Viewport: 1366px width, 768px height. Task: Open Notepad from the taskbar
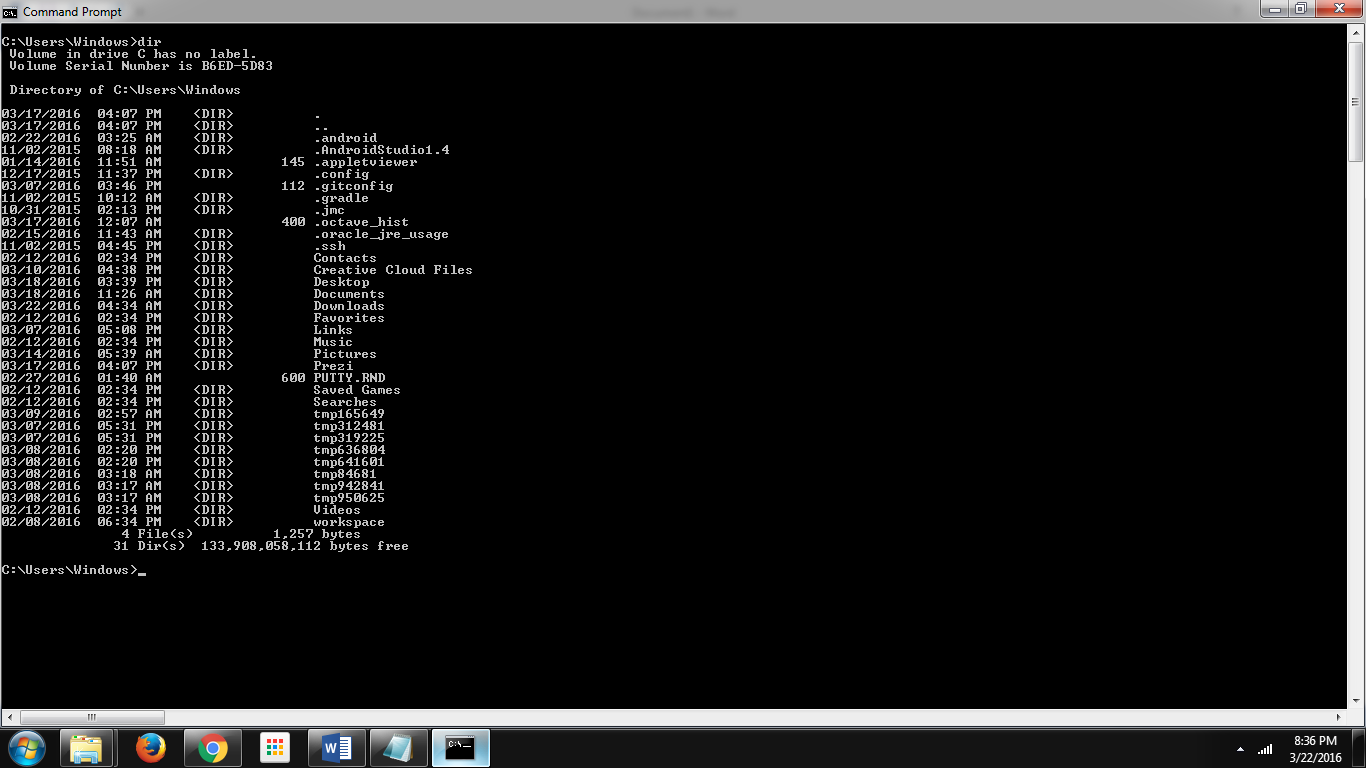398,747
